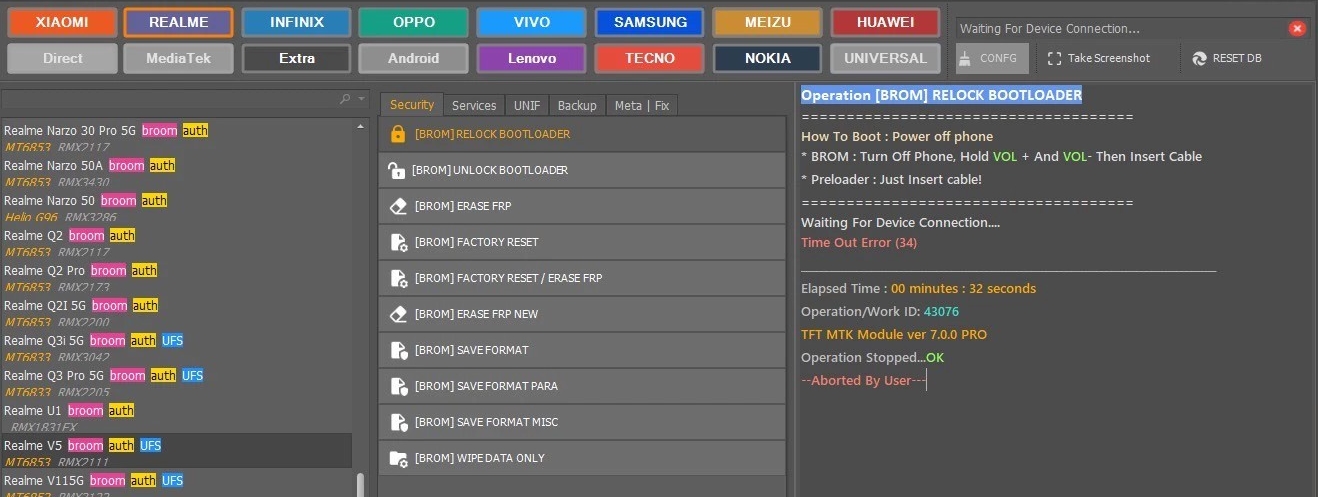Viewport: 1318px width, 497px height.
Task: Select Realme Narzo 30 Pro 5G model
Action: click(x=177, y=138)
